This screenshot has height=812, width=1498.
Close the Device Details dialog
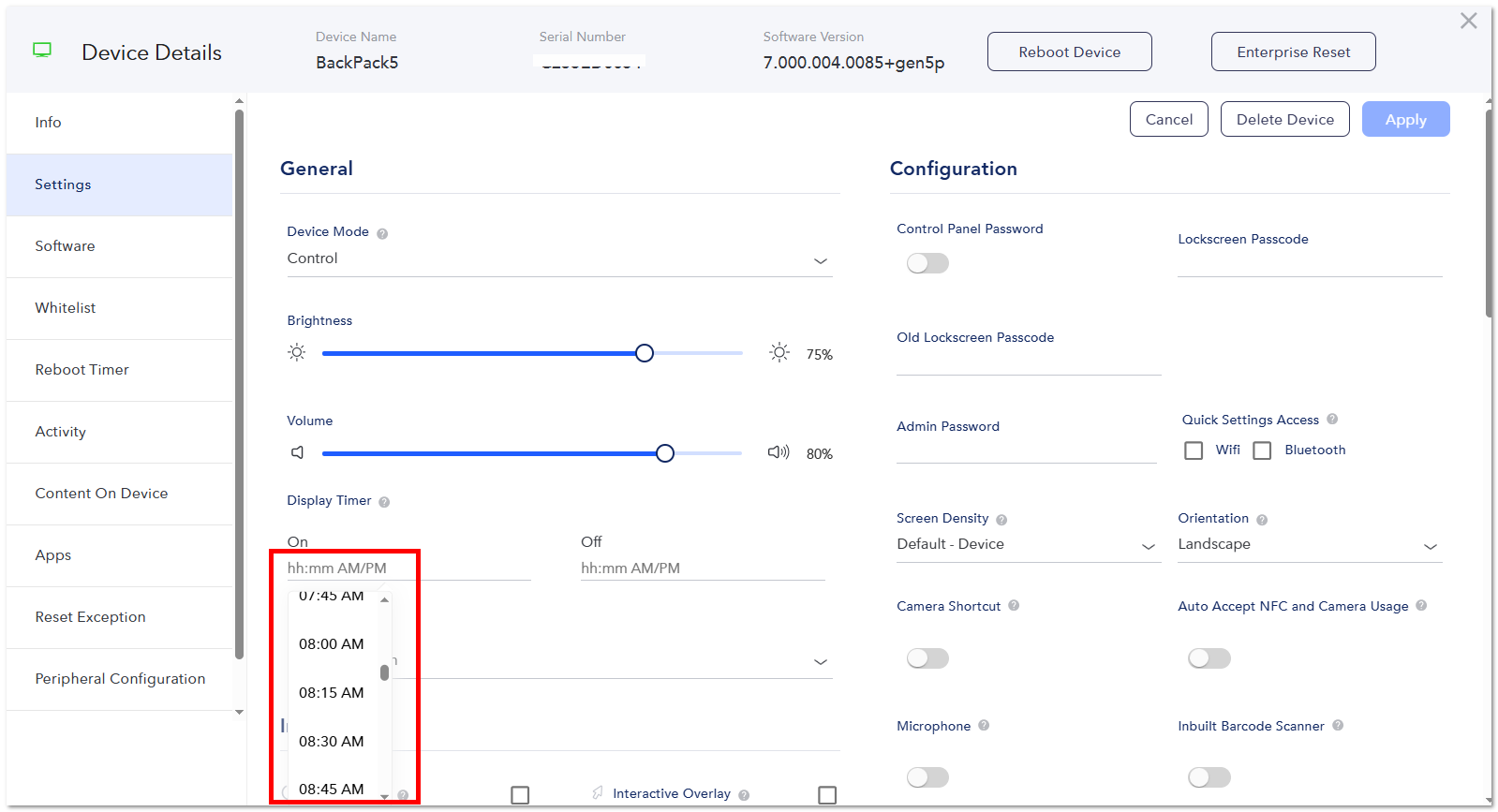pos(1468,21)
